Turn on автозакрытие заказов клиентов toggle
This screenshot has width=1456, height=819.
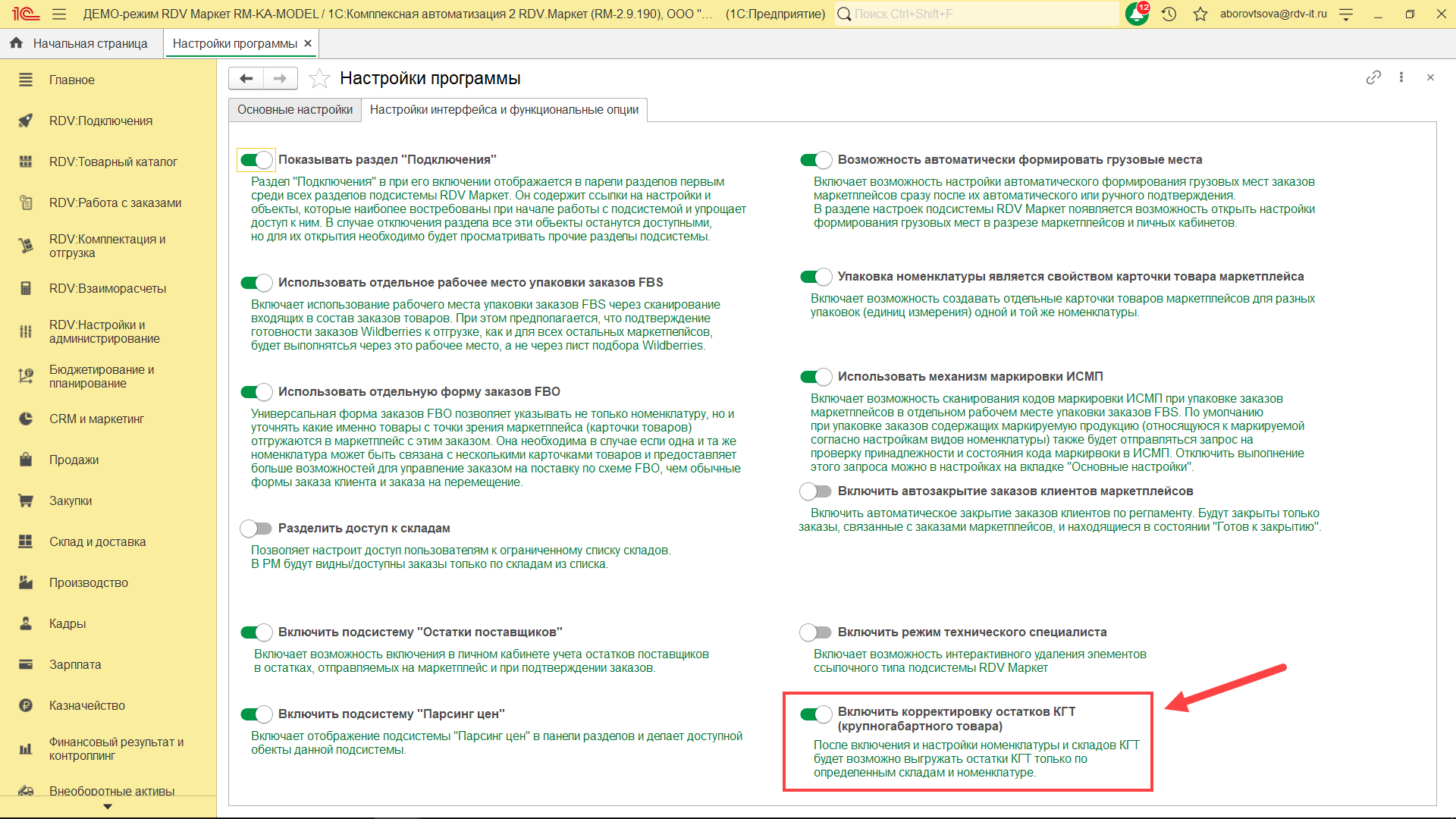816,491
